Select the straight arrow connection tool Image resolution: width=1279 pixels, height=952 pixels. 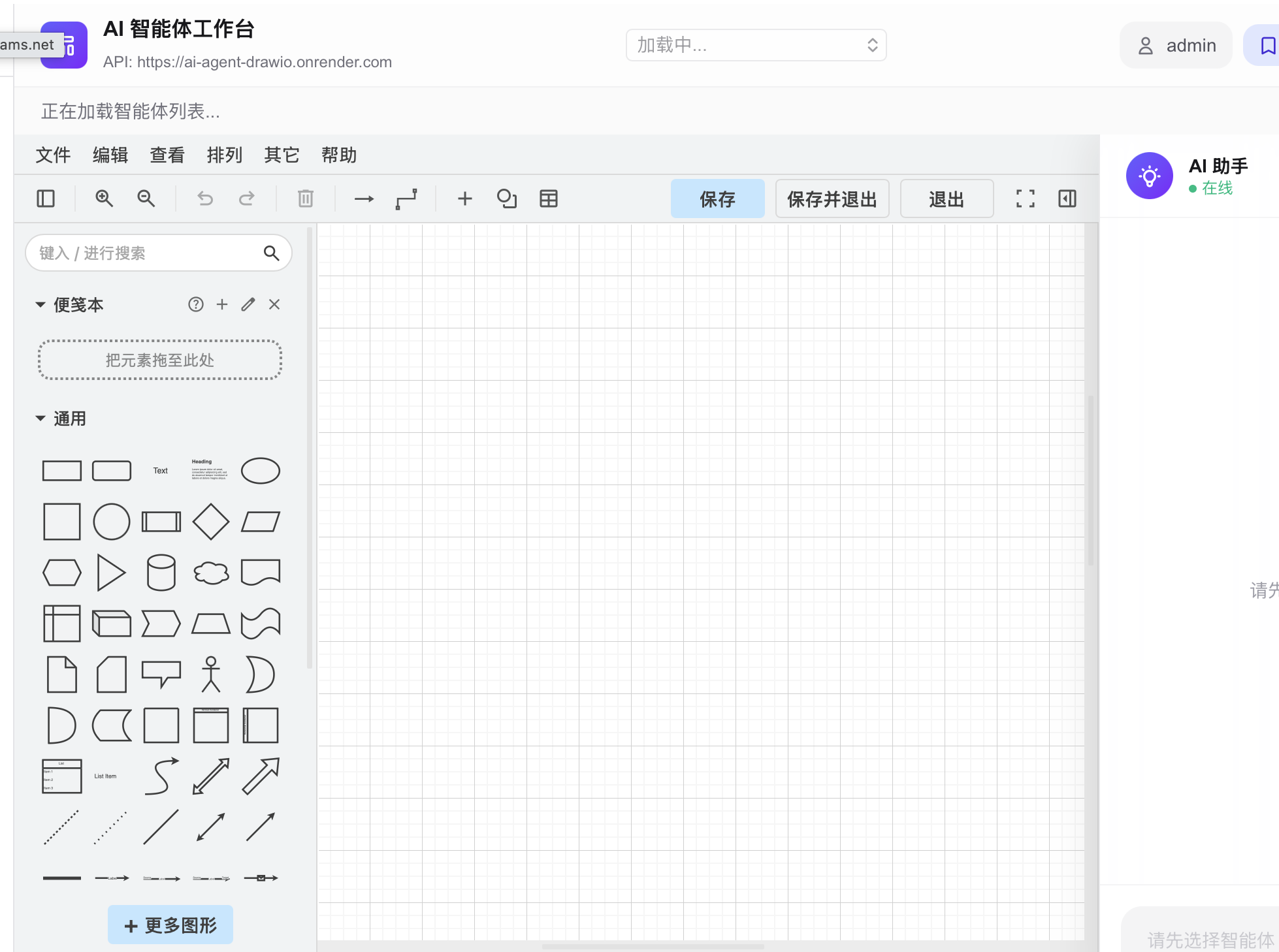click(x=364, y=198)
